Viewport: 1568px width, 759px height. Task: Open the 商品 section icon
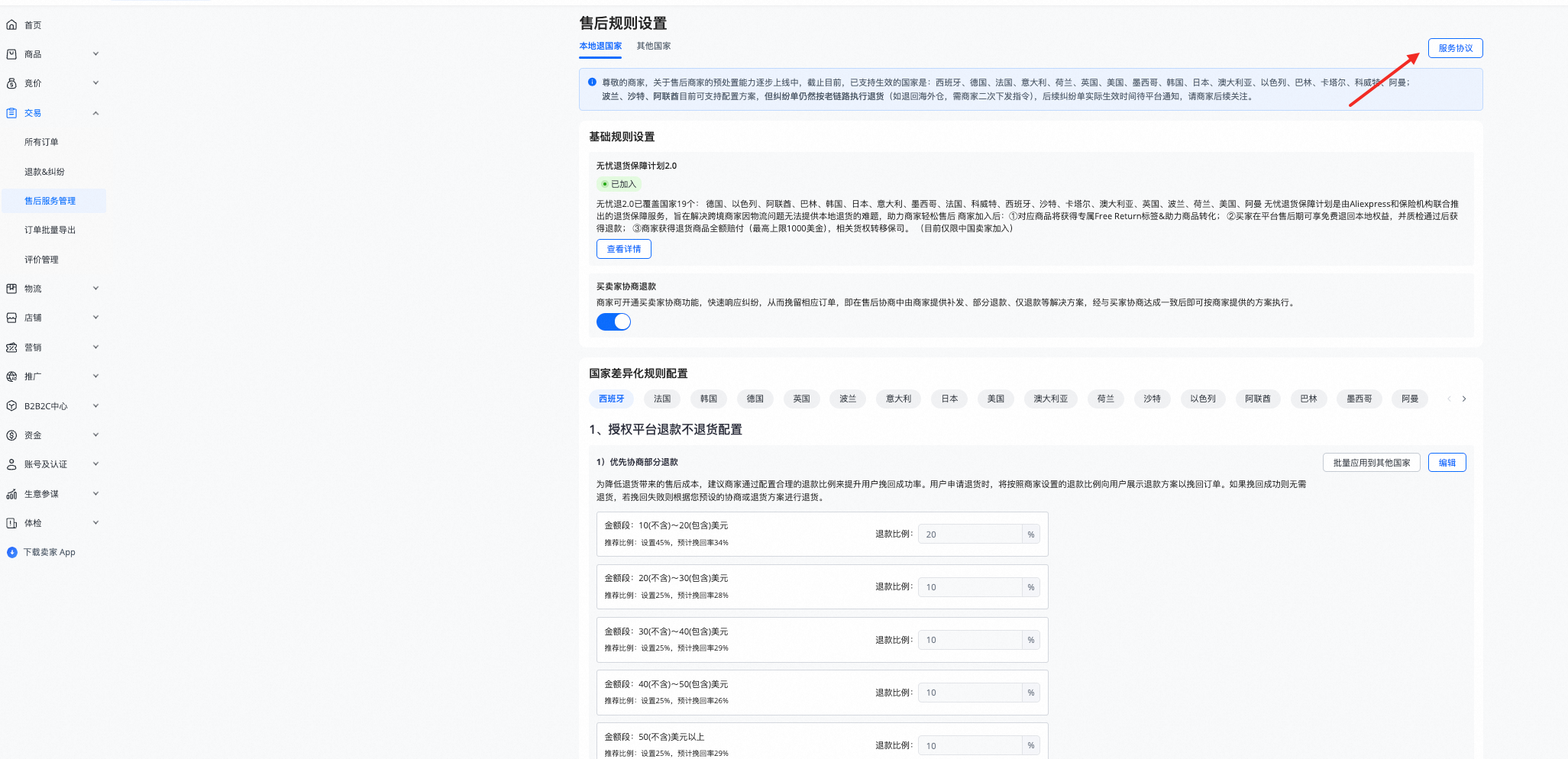(x=11, y=53)
